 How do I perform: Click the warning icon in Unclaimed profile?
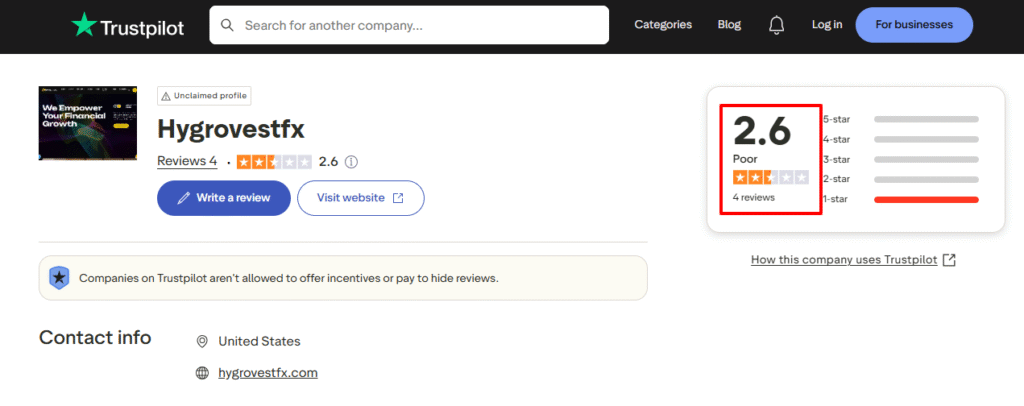pyautogui.click(x=166, y=96)
